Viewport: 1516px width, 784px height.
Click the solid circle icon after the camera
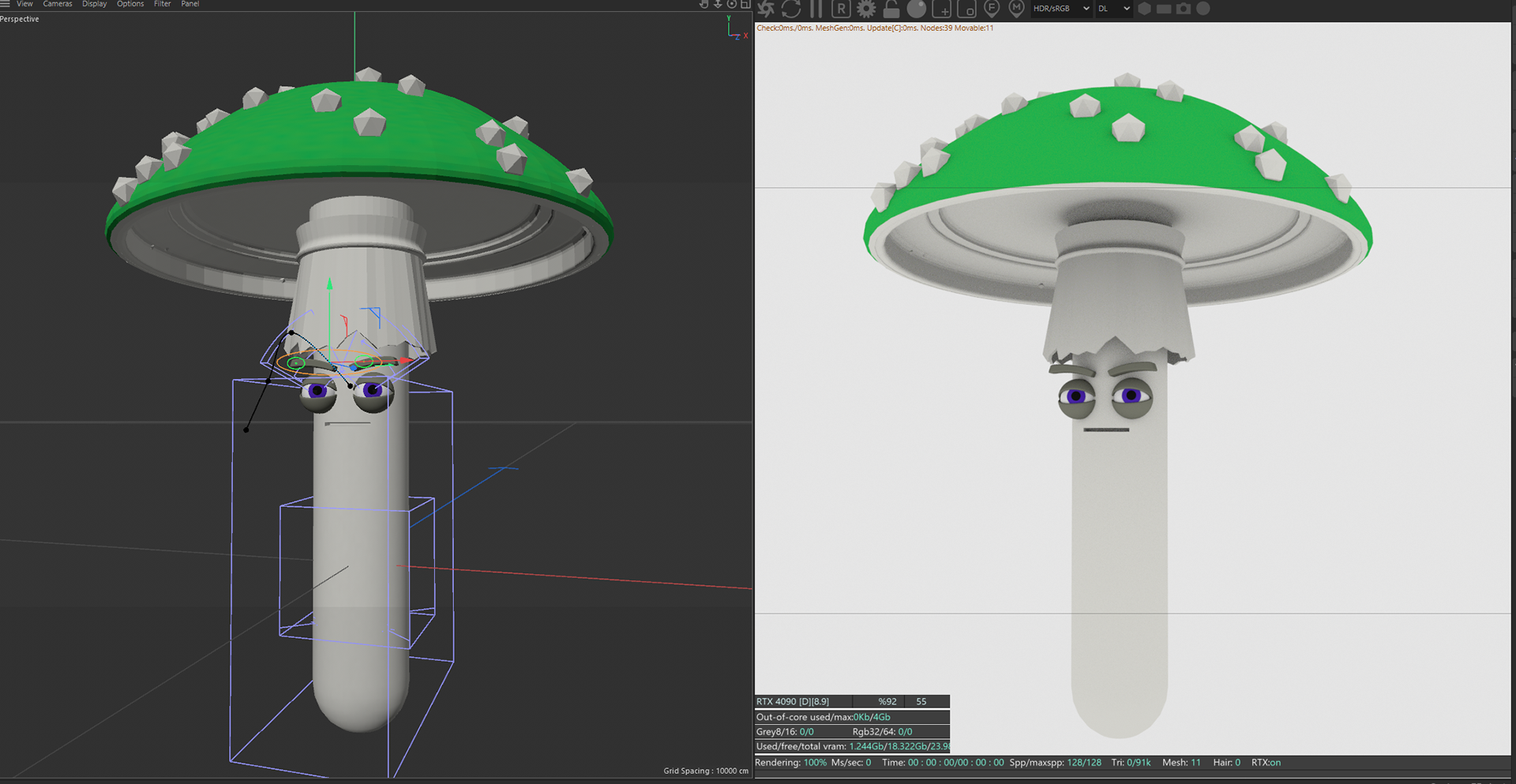pos(1203,9)
